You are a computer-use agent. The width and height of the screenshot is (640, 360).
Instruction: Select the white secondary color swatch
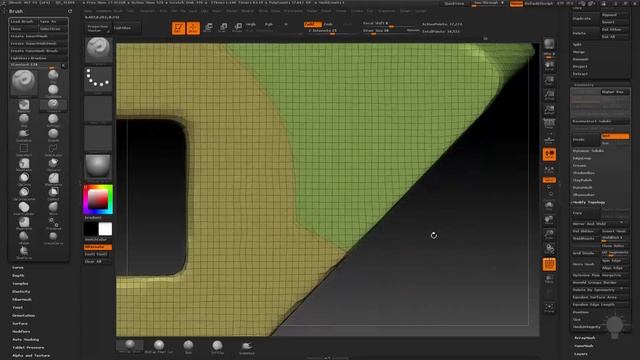pyautogui.click(x=105, y=229)
